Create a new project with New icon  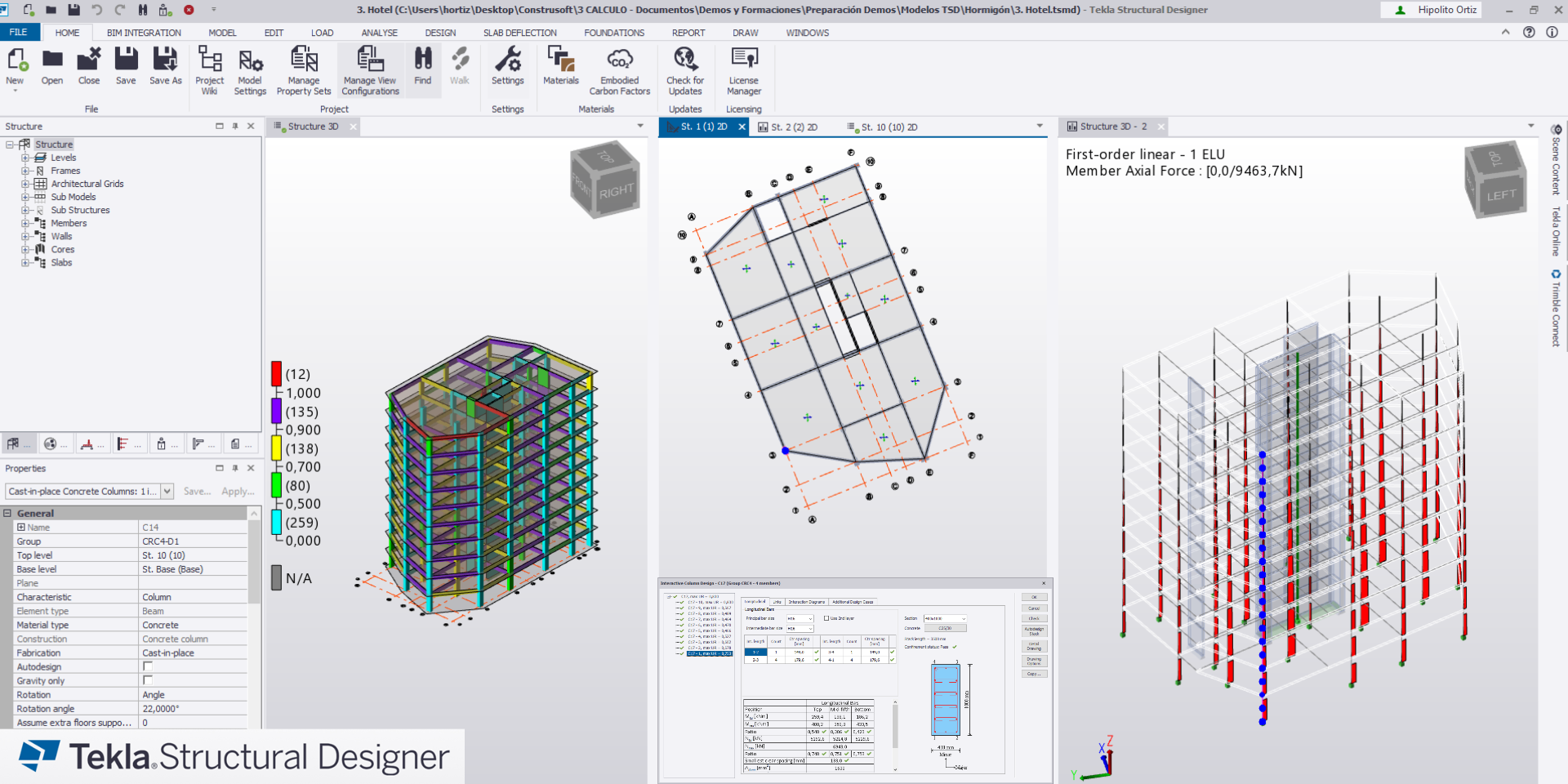click(15, 67)
